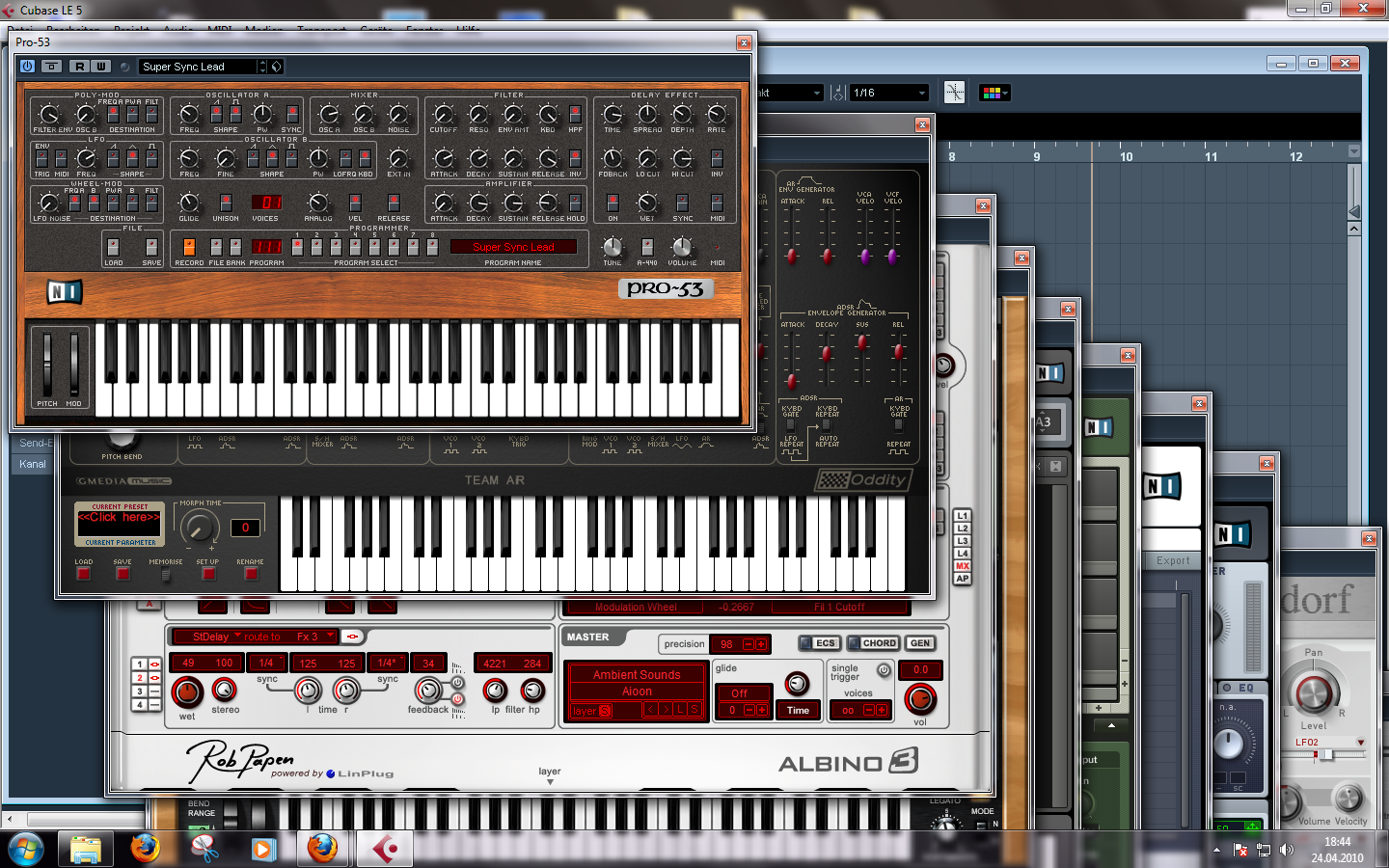Click the NI logo on Pro-53

coord(65,291)
